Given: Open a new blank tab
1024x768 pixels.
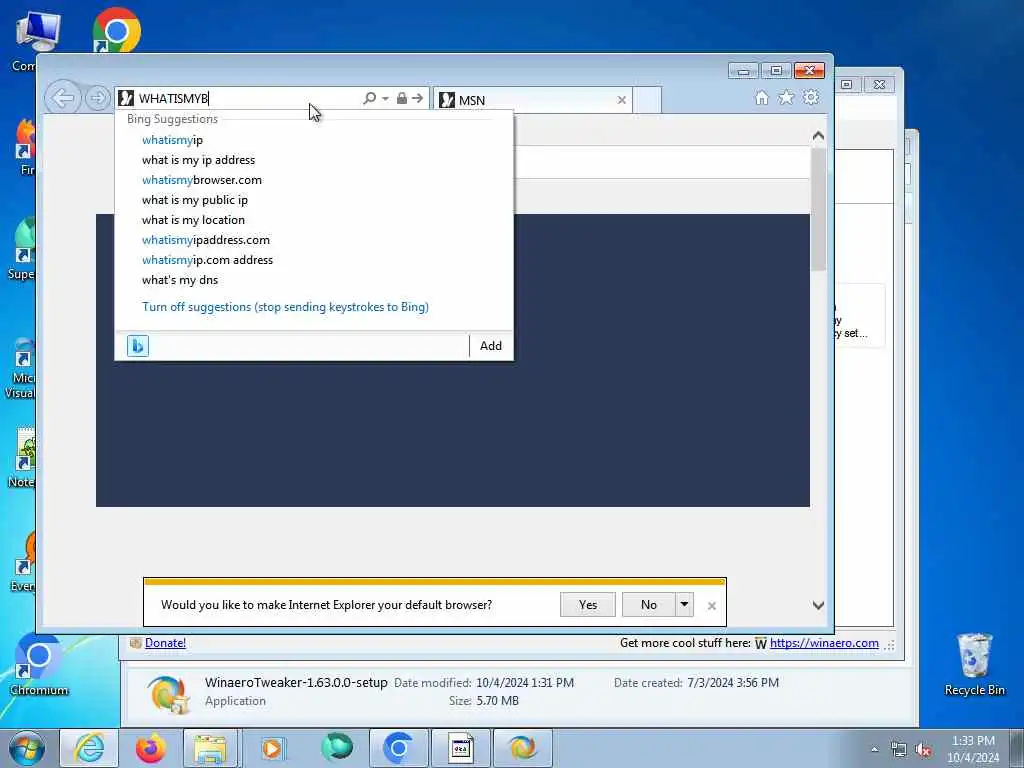Looking at the screenshot, I should (647, 100).
